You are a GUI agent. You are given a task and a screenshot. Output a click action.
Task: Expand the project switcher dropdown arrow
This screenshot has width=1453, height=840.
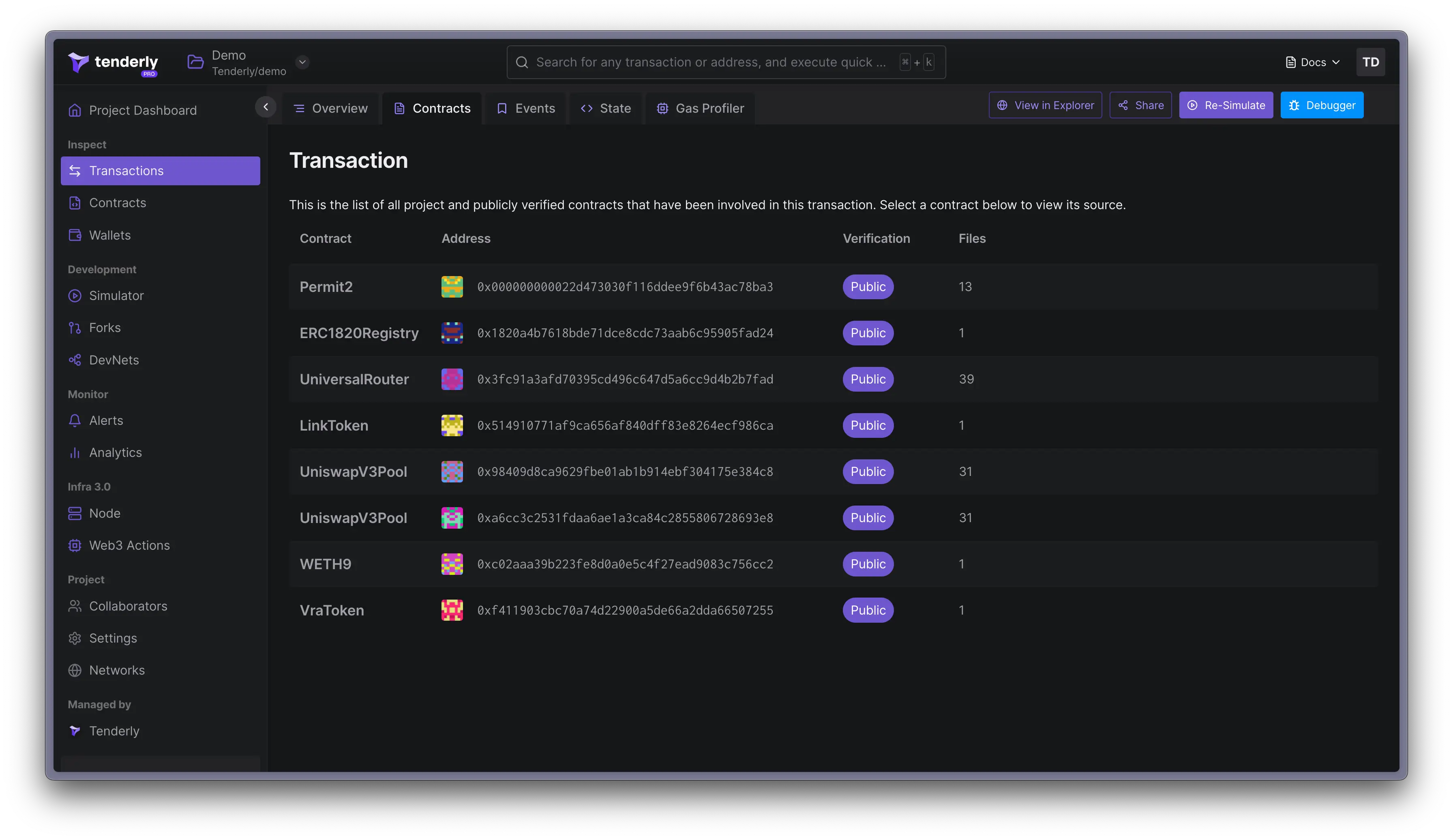(302, 62)
